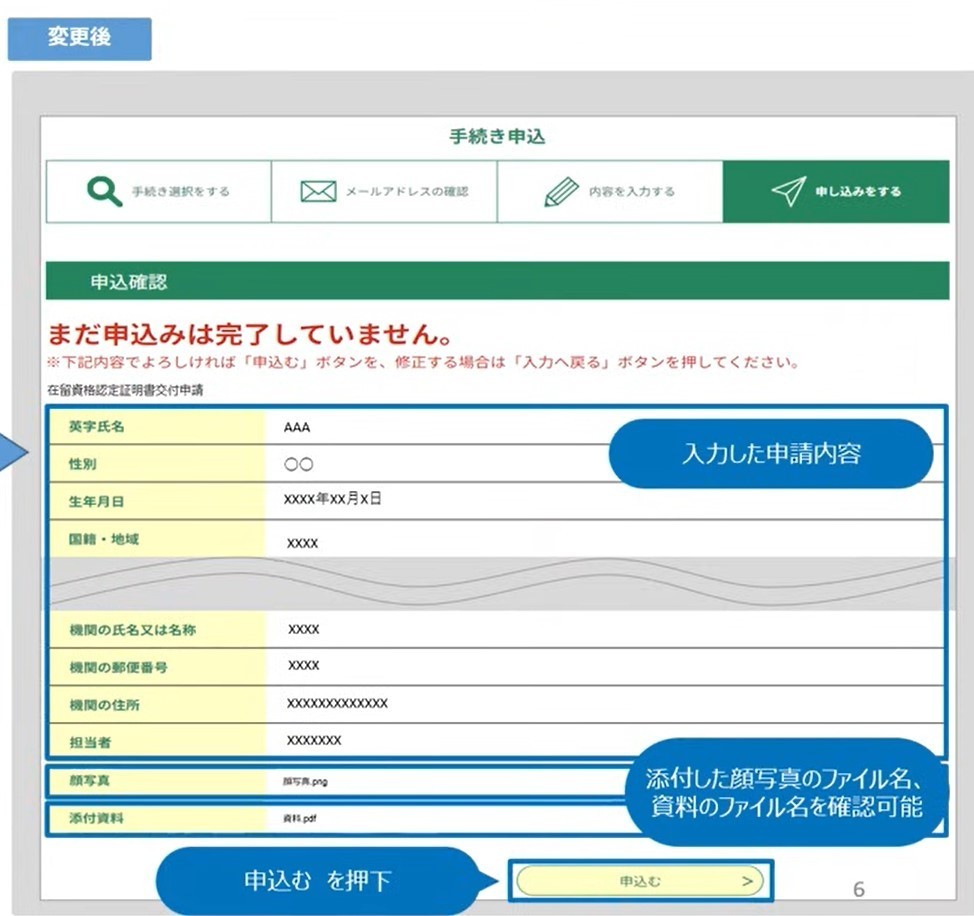Click the blue 変更後 label button
The height and width of the screenshot is (916, 974).
click(x=79, y=39)
